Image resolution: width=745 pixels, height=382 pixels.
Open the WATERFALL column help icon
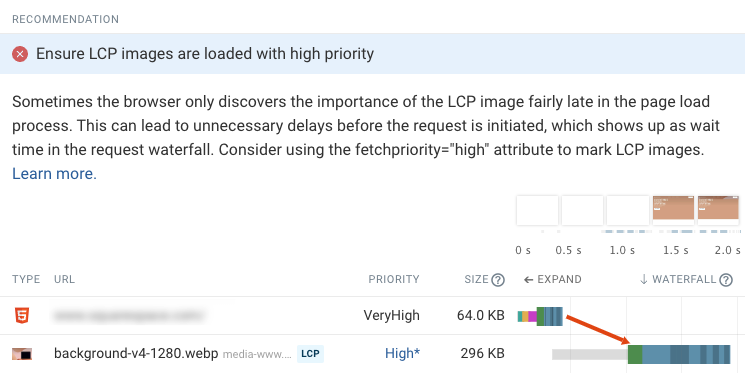click(x=726, y=280)
